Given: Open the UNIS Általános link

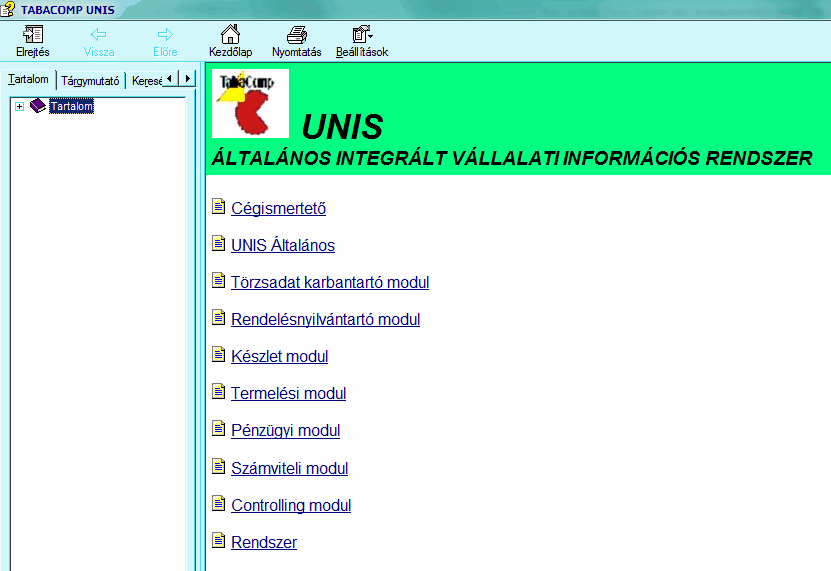Looking at the screenshot, I should tap(283, 245).
